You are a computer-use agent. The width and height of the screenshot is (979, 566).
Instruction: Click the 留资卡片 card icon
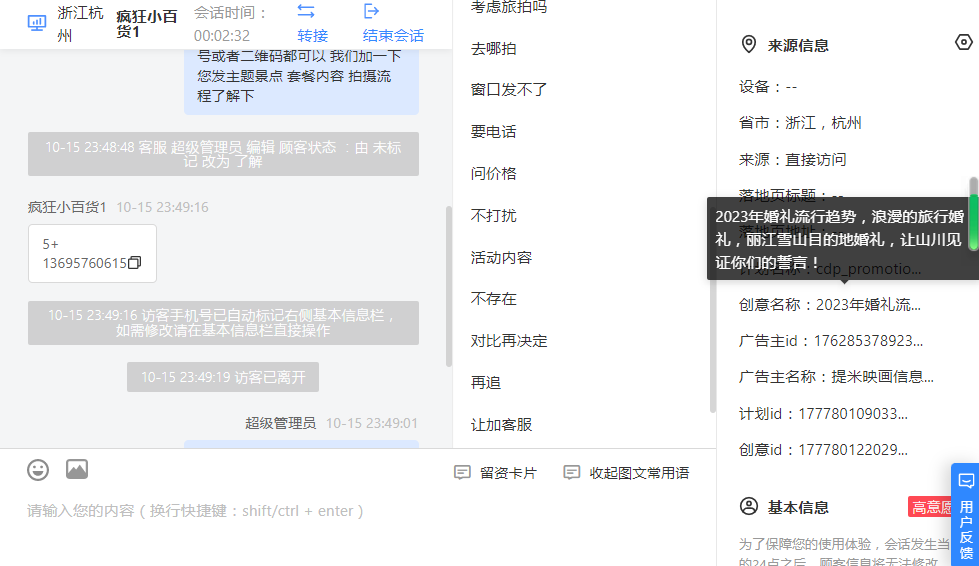[x=462, y=472]
